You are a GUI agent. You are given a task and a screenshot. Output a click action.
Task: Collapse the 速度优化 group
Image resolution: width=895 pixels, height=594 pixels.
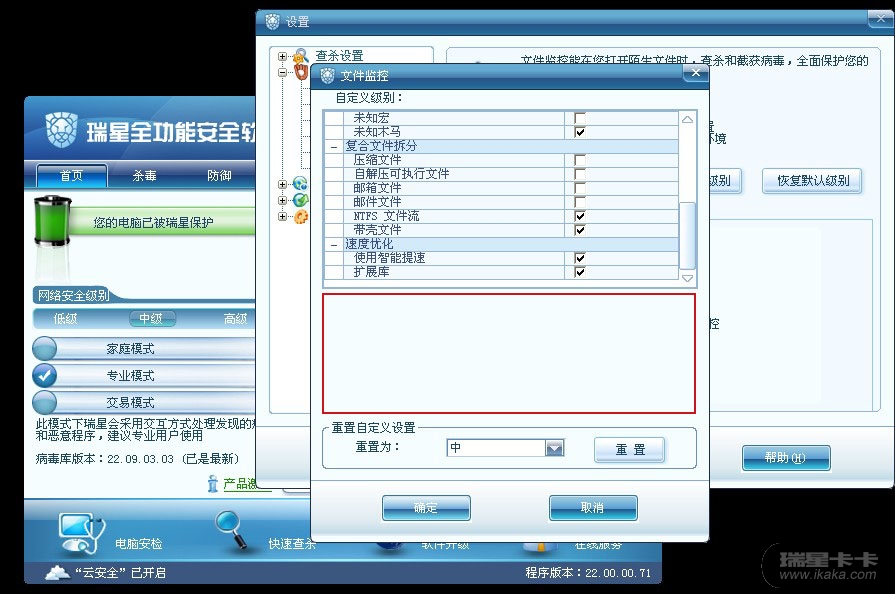[334, 244]
